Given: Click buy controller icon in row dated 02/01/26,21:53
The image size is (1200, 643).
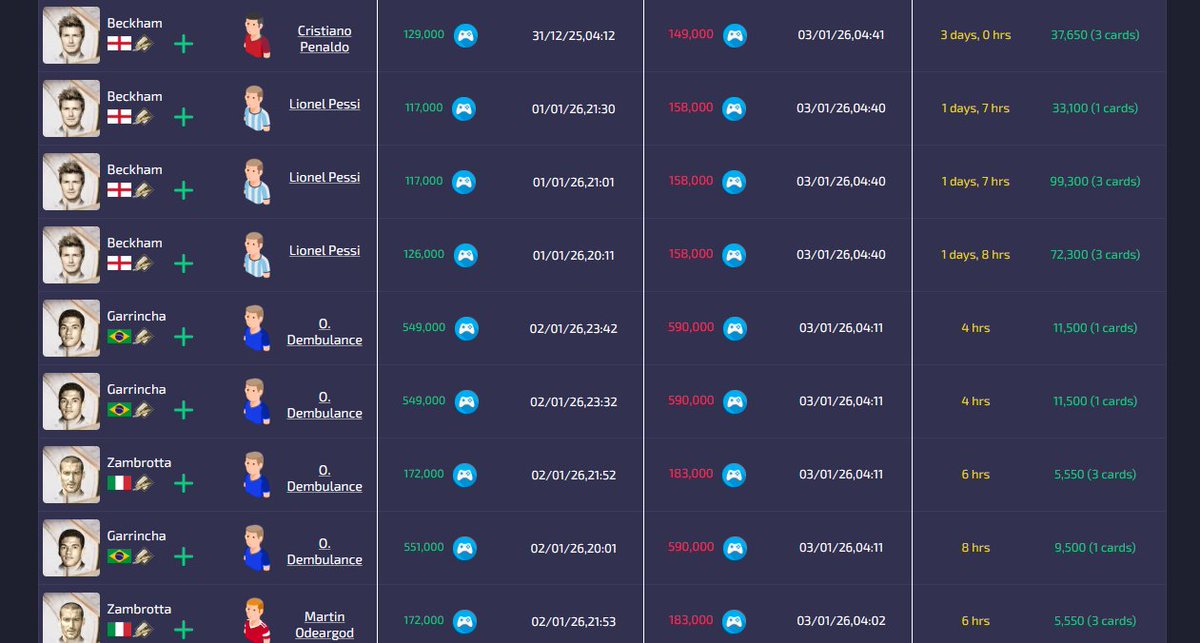Looking at the screenshot, I should 464,621.
